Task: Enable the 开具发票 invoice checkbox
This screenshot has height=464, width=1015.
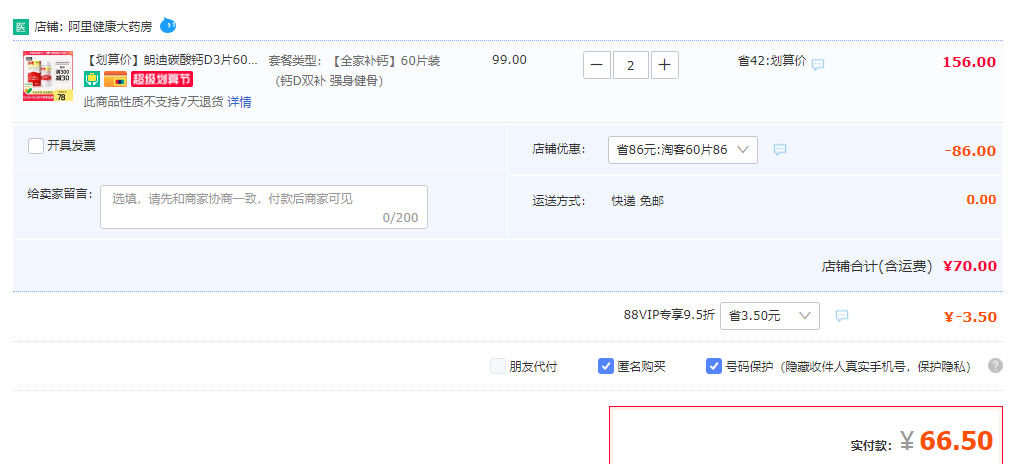Action: point(36,146)
